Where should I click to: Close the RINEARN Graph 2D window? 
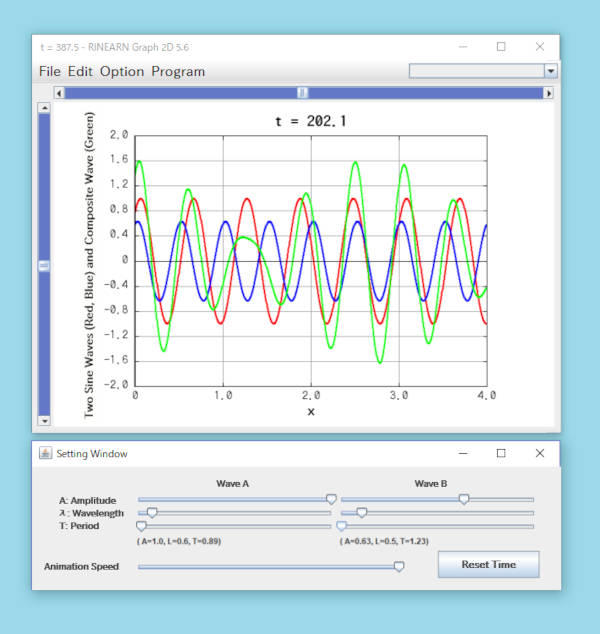[x=540, y=47]
